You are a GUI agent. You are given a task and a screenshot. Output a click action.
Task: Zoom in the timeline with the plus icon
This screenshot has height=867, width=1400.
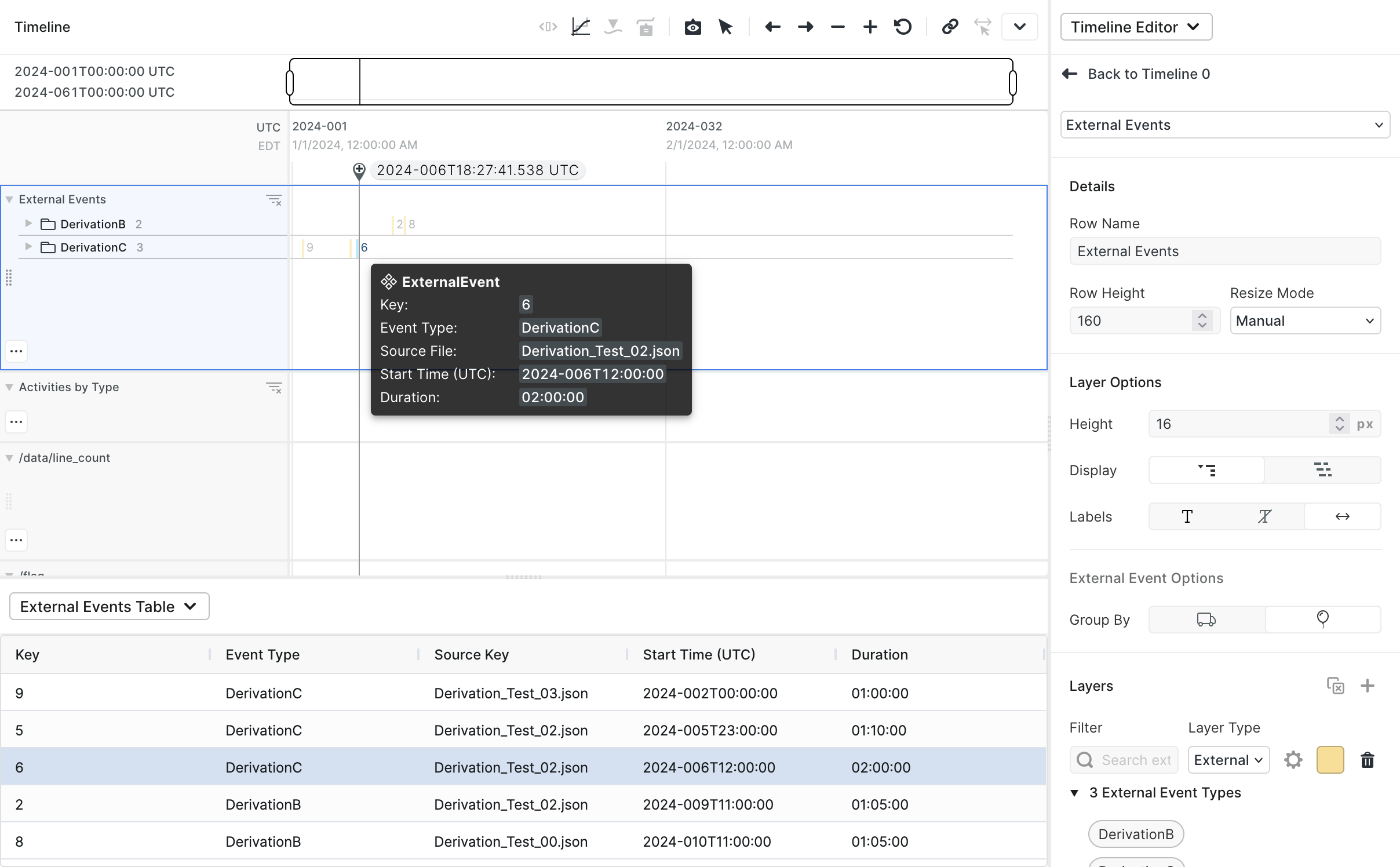tap(869, 27)
